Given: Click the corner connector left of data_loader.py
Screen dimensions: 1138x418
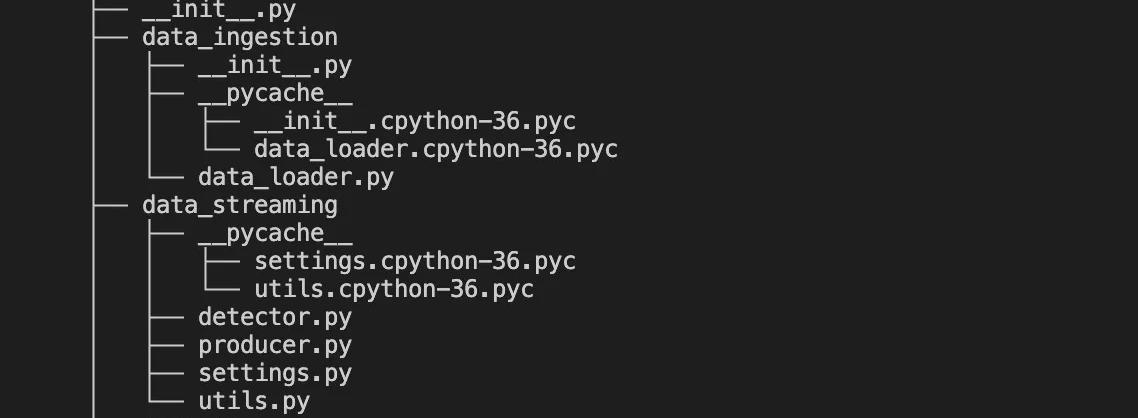Looking at the screenshot, I should pos(166,177).
